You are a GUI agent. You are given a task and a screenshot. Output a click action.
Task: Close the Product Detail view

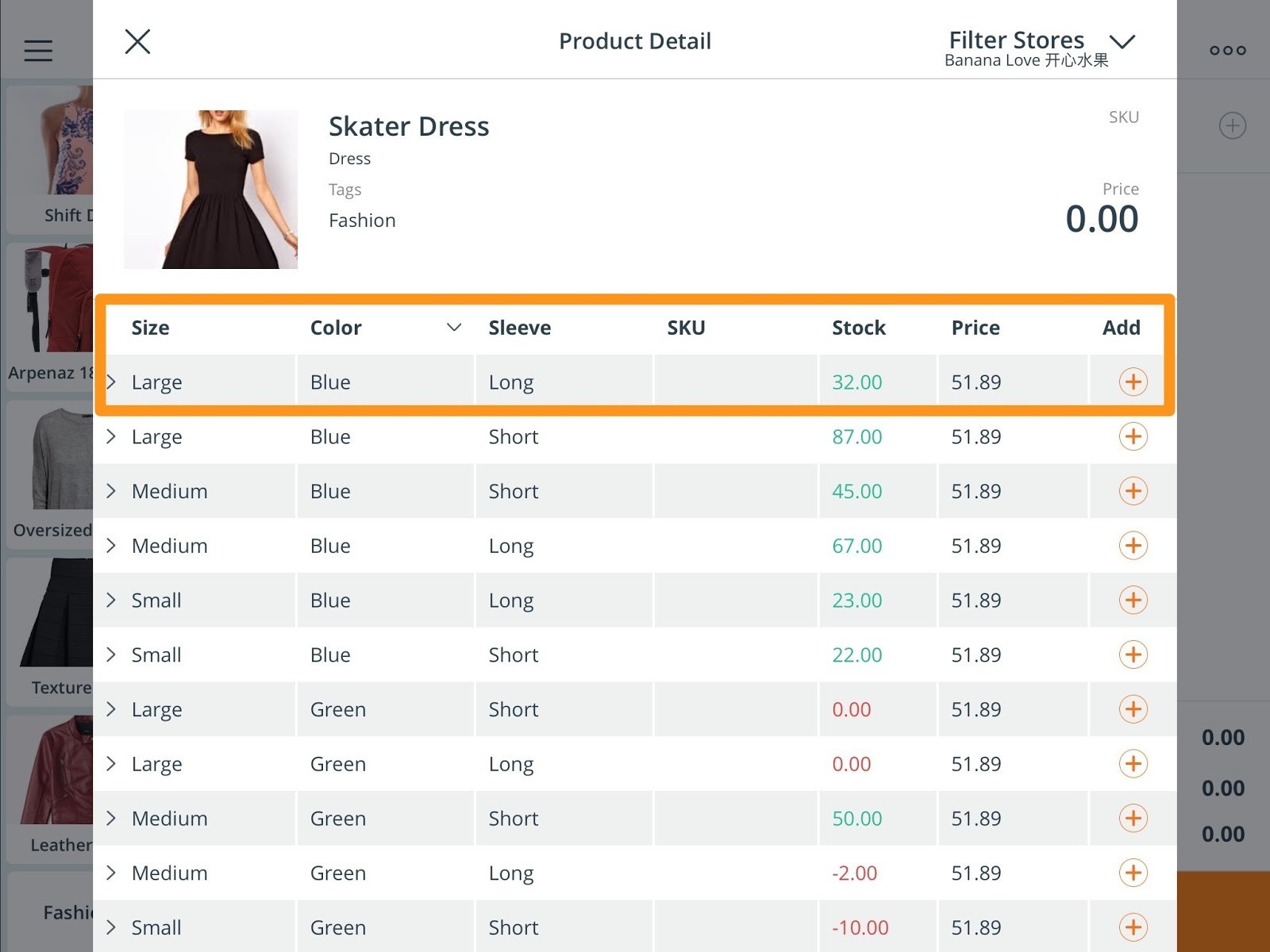(137, 41)
